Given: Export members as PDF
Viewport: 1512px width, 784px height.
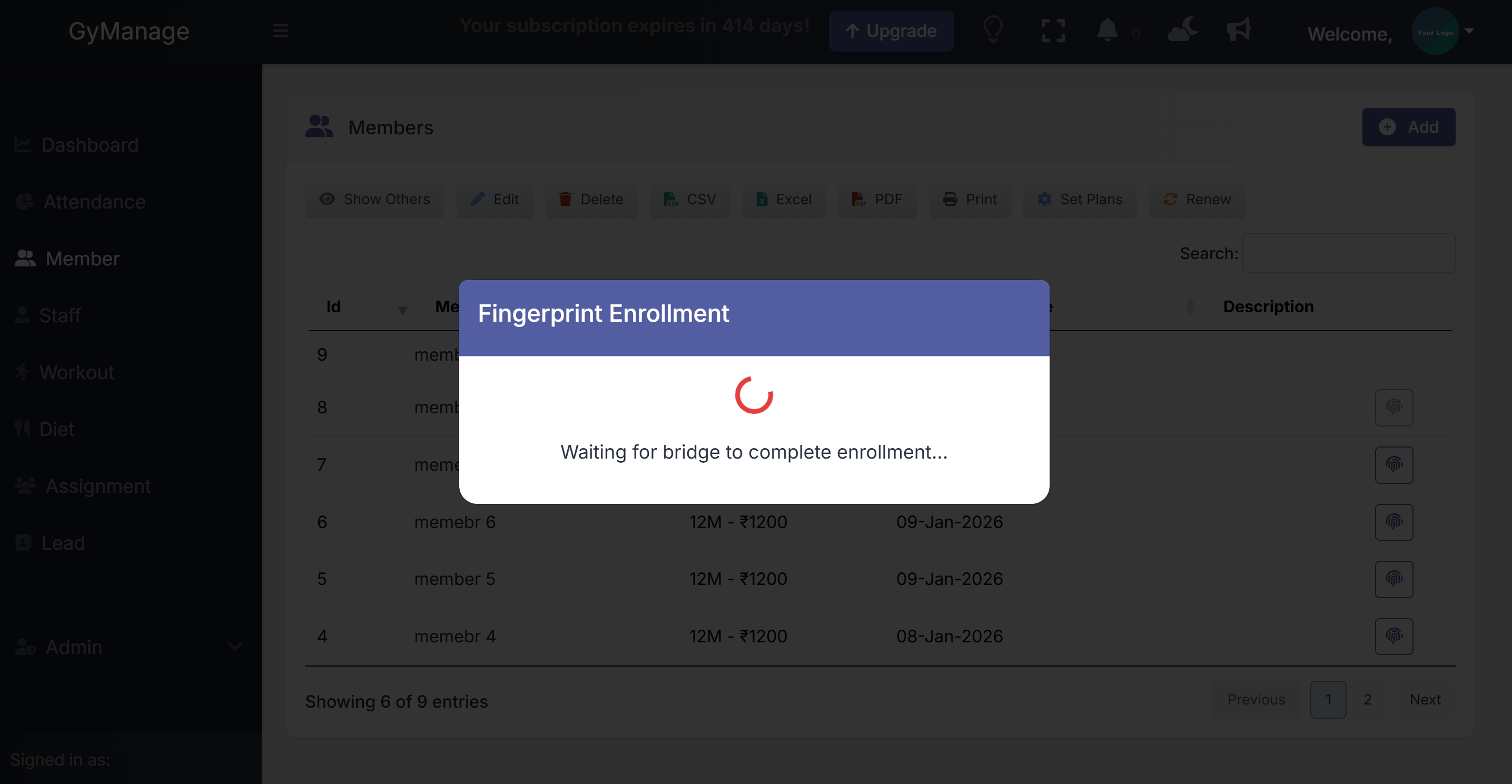Looking at the screenshot, I should click(x=877, y=200).
